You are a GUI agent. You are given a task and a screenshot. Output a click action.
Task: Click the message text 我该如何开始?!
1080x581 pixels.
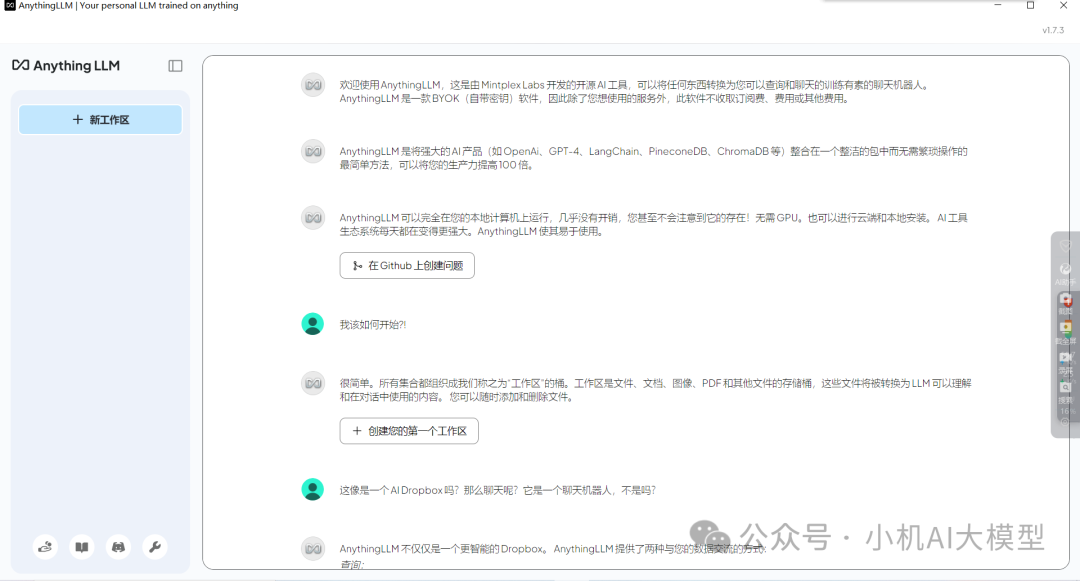tap(373, 325)
